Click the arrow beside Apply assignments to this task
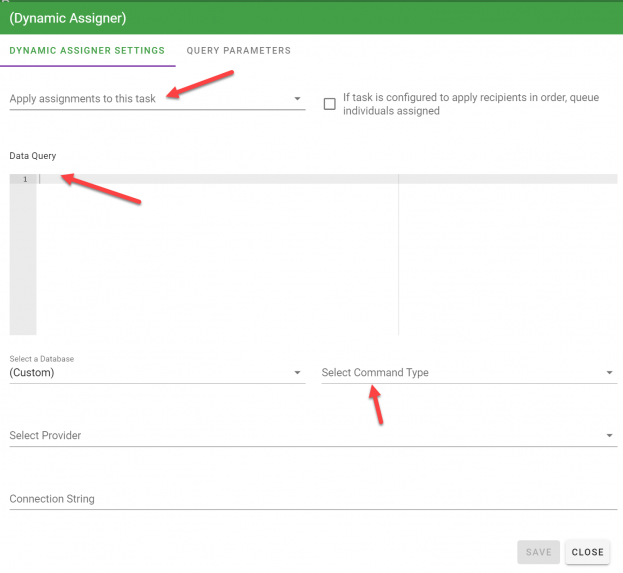This screenshot has width=623, height=573. (x=297, y=99)
